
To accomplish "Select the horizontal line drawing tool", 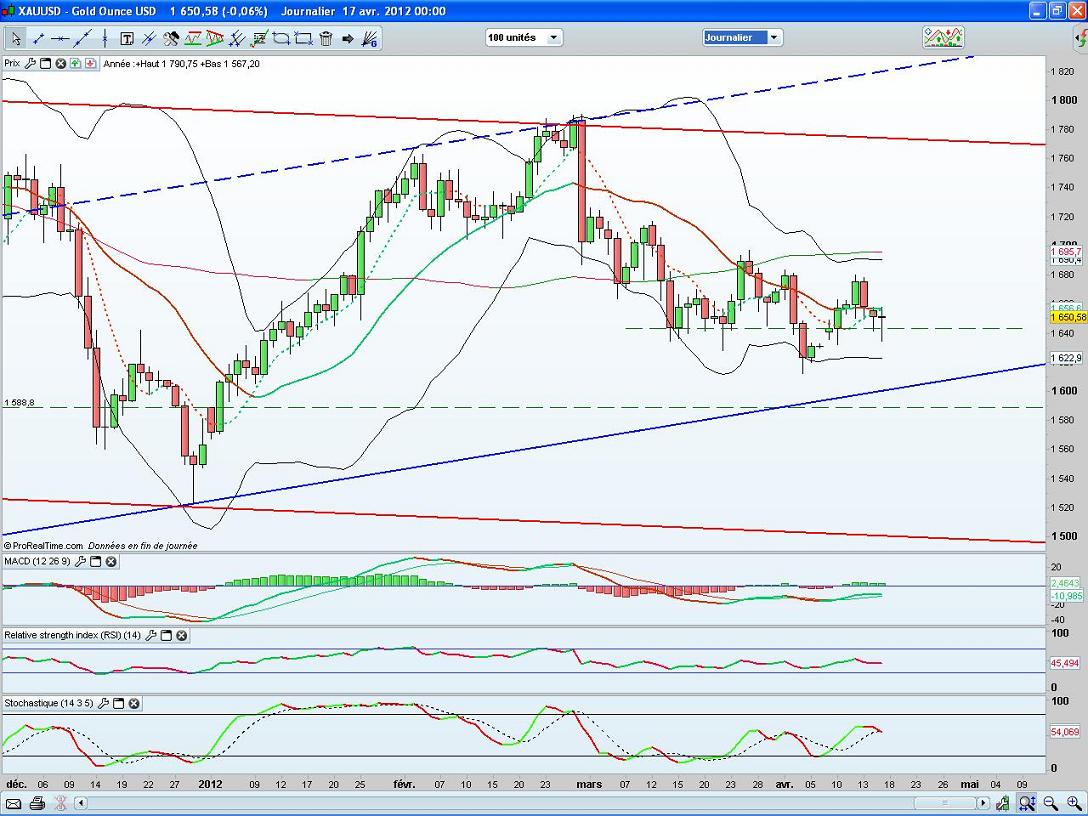I will click(x=60, y=39).
